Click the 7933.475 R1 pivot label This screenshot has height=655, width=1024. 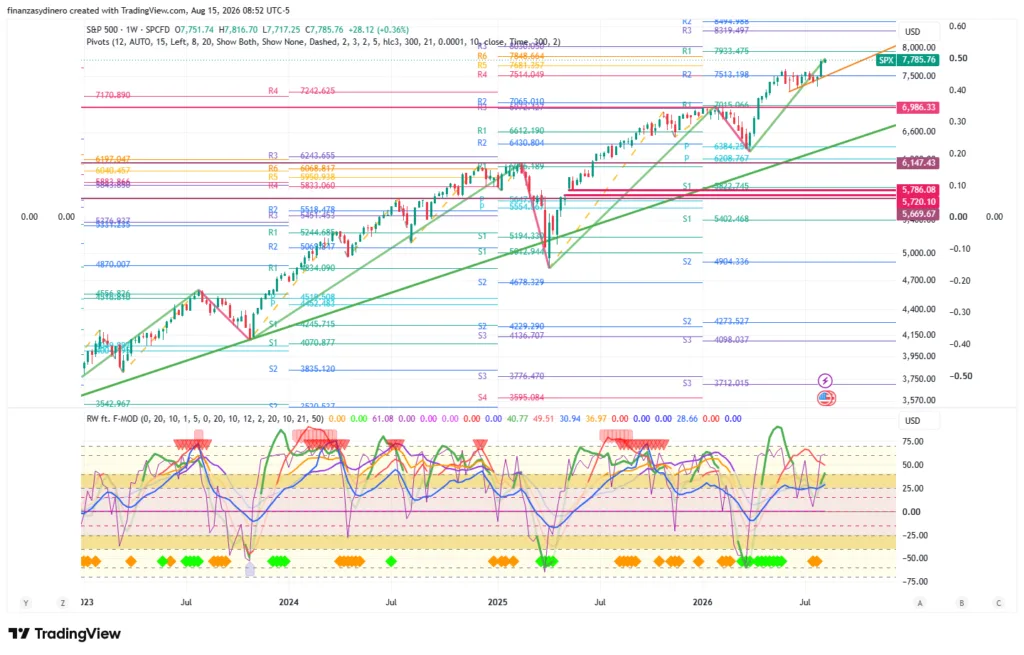click(x=731, y=51)
